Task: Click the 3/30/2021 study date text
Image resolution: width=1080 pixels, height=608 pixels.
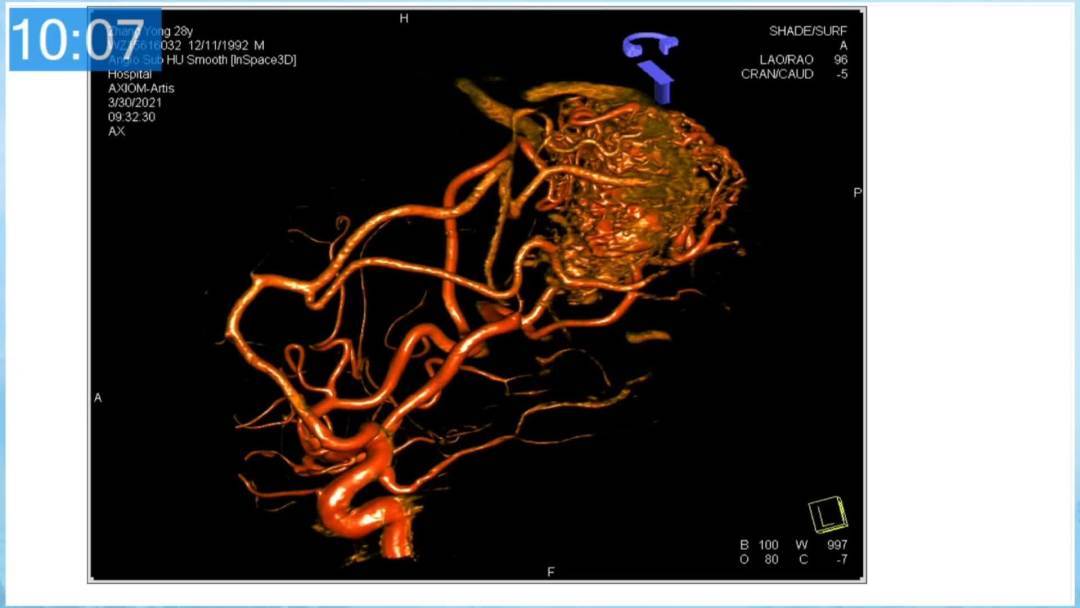Action: (x=135, y=102)
